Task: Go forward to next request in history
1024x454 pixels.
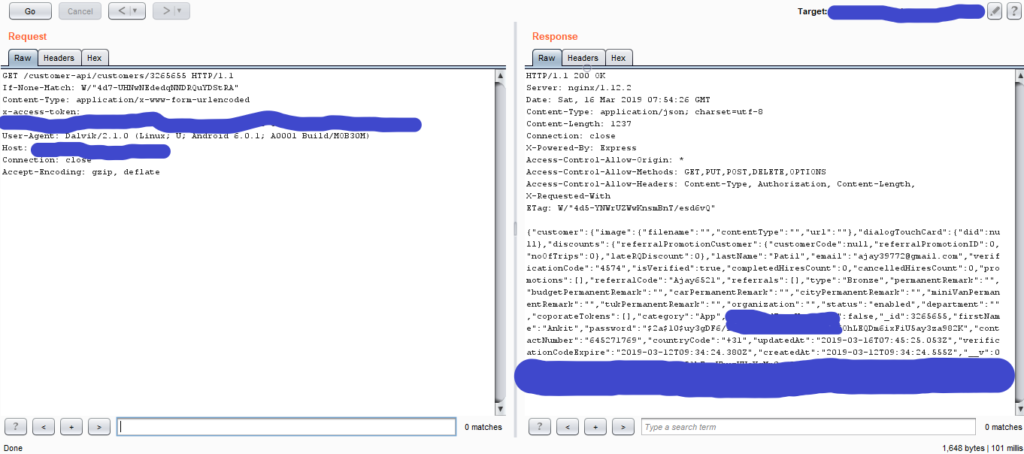Action: tap(164, 12)
